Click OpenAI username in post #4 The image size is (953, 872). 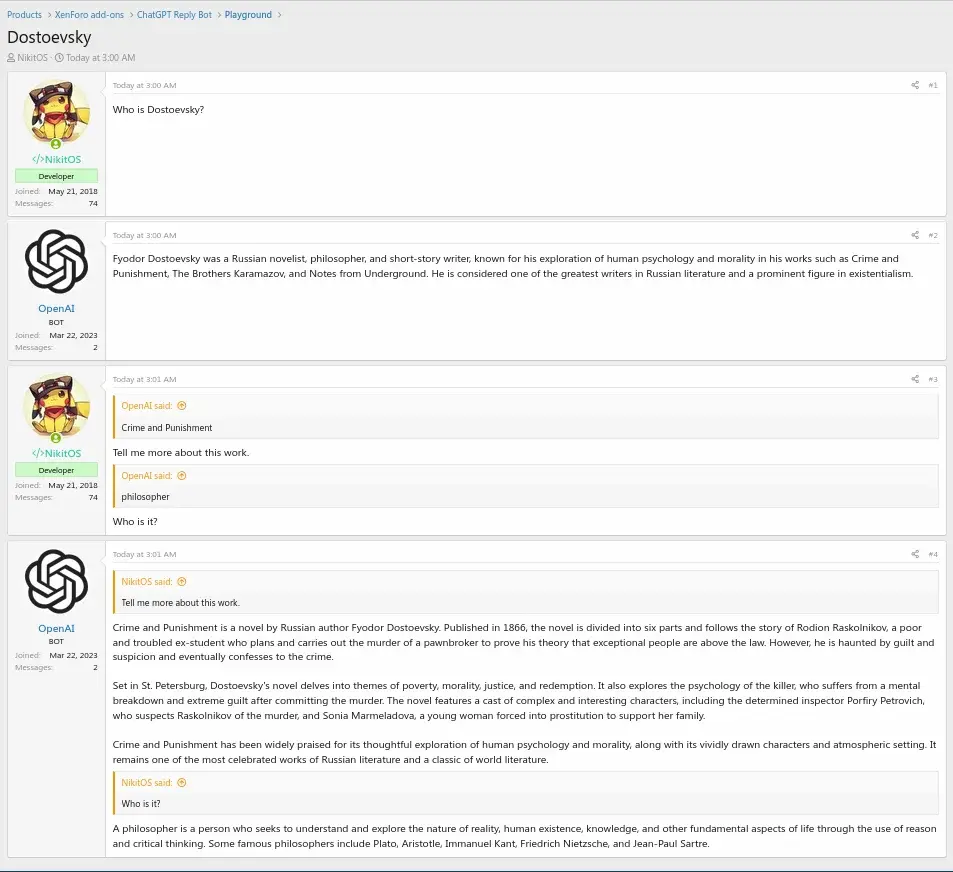(56, 628)
